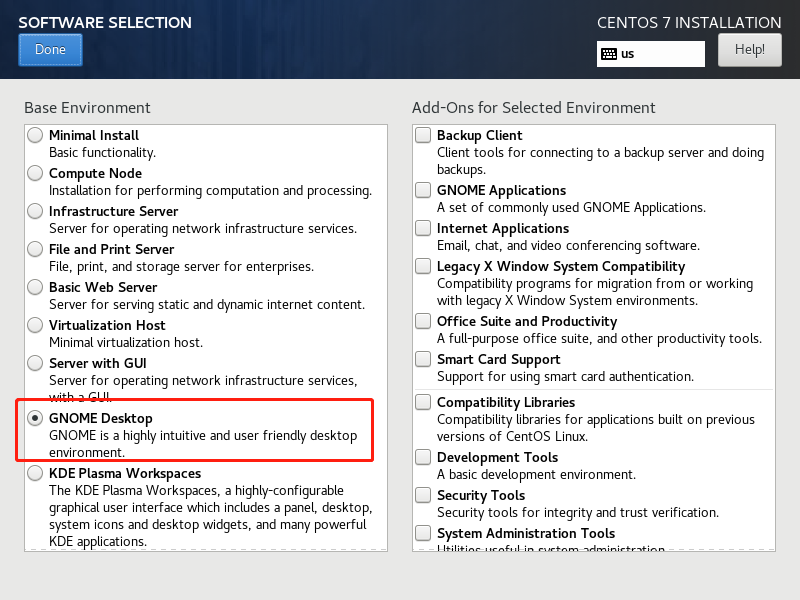Click the Done button
The height and width of the screenshot is (600, 800).
point(50,50)
